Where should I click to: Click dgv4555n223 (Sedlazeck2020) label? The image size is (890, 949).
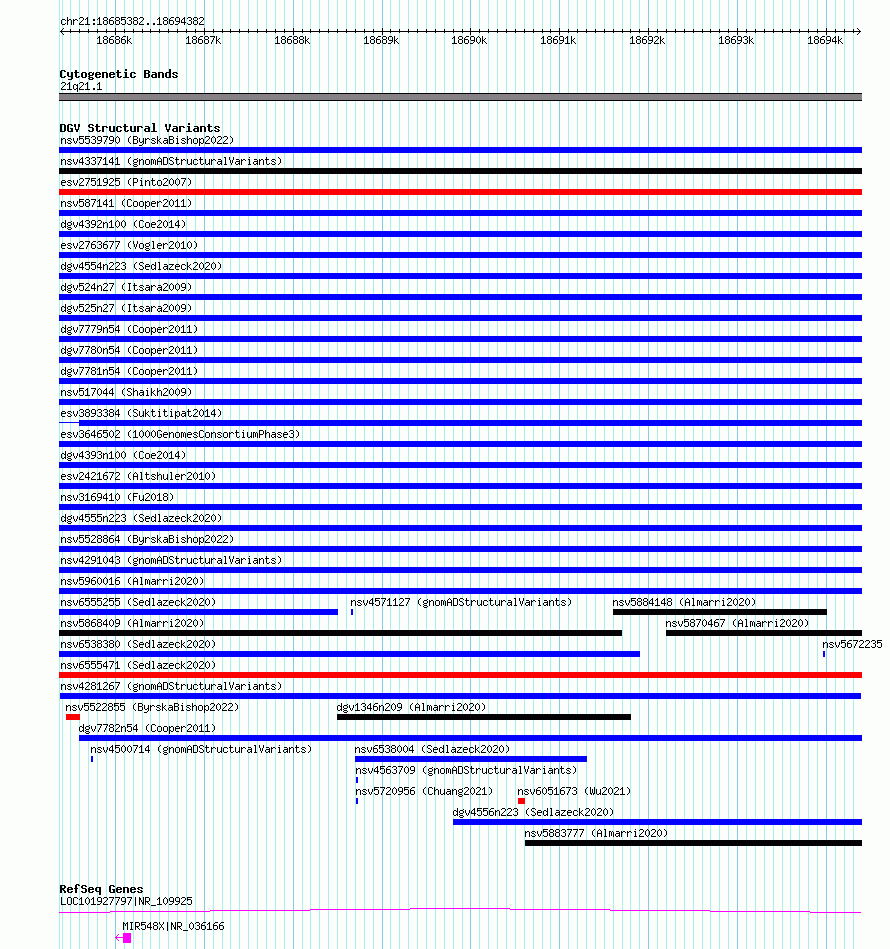click(141, 518)
